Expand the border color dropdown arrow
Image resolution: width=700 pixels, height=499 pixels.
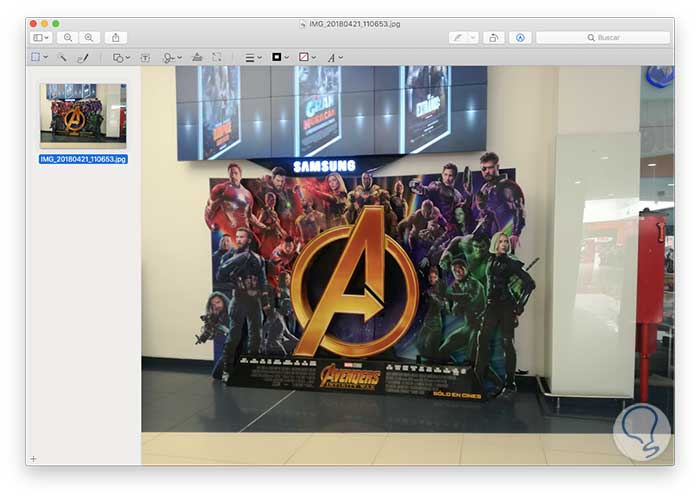[287, 58]
